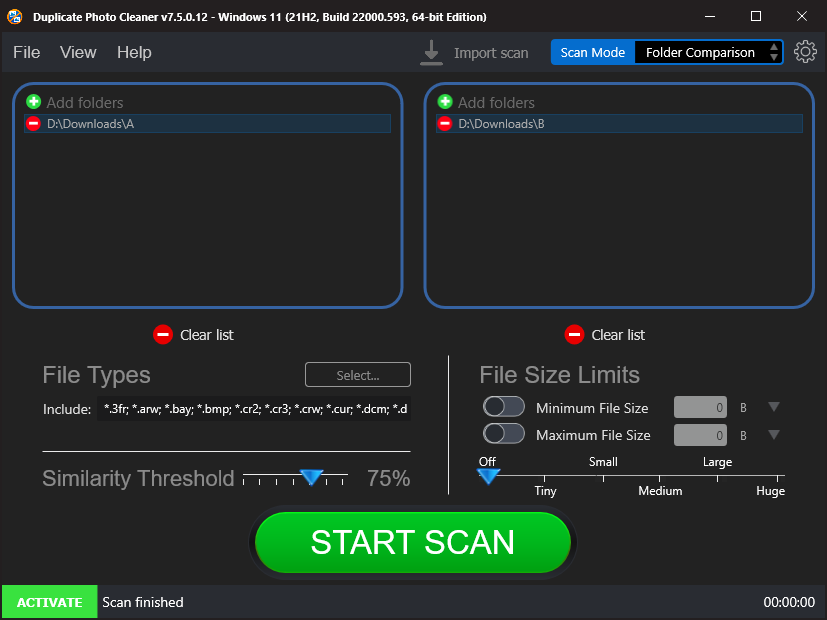Viewport: 827px width, 620px height.
Task: Remove D:\Downloads\B with its red minus icon
Action: pos(445,123)
